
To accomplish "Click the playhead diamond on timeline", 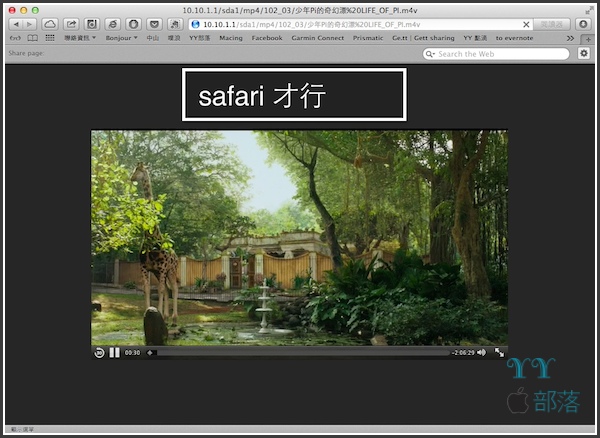I will tap(150, 353).
